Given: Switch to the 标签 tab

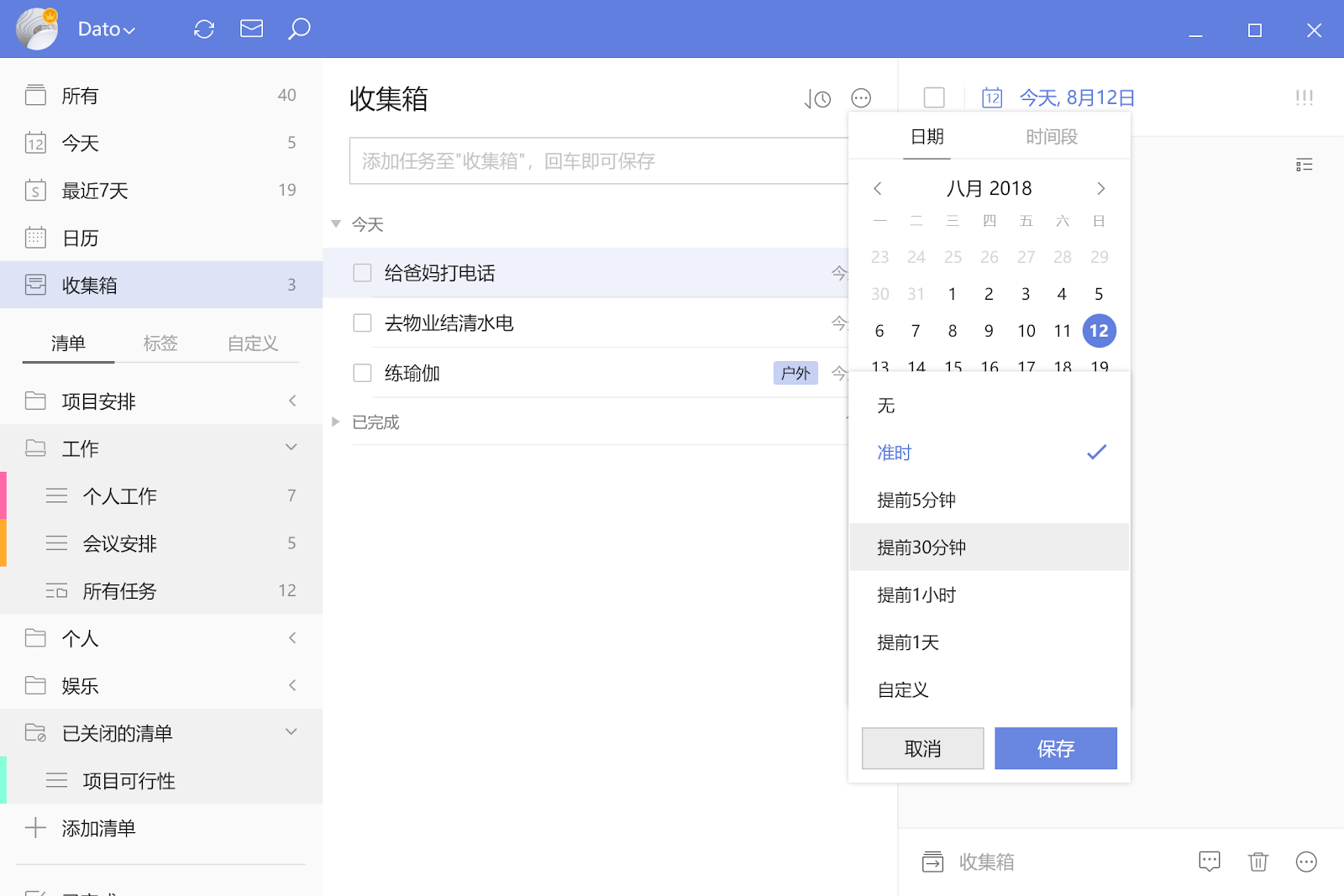Looking at the screenshot, I should point(160,343).
